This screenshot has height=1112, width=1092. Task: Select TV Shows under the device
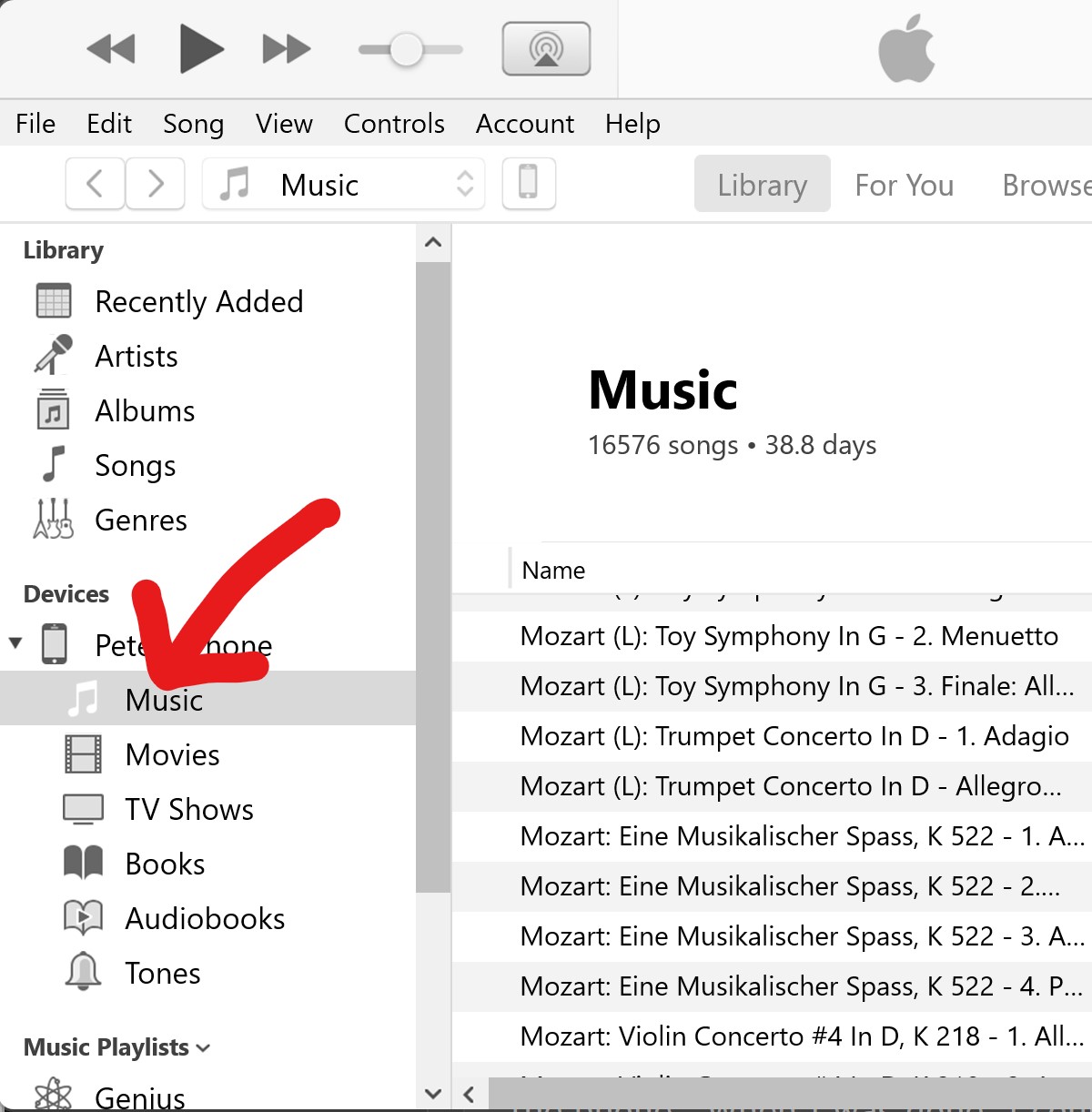(189, 809)
